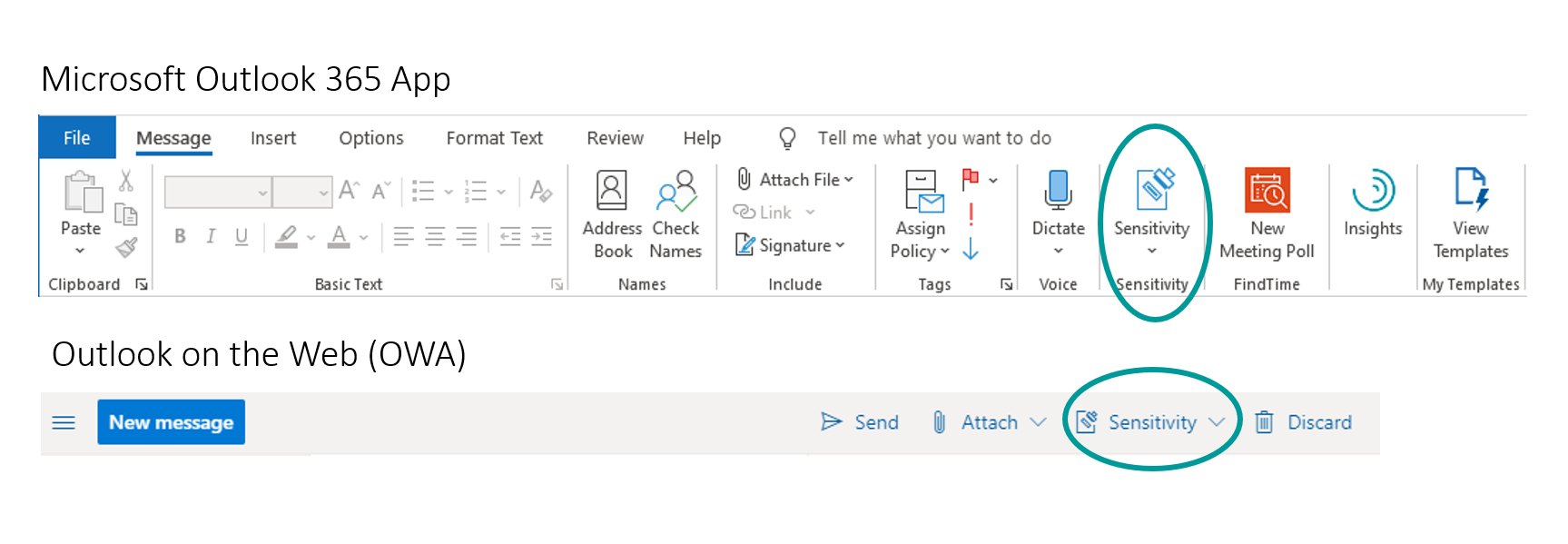Open the Insights pane
The height and width of the screenshot is (544, 1568).
[1373, 203]
